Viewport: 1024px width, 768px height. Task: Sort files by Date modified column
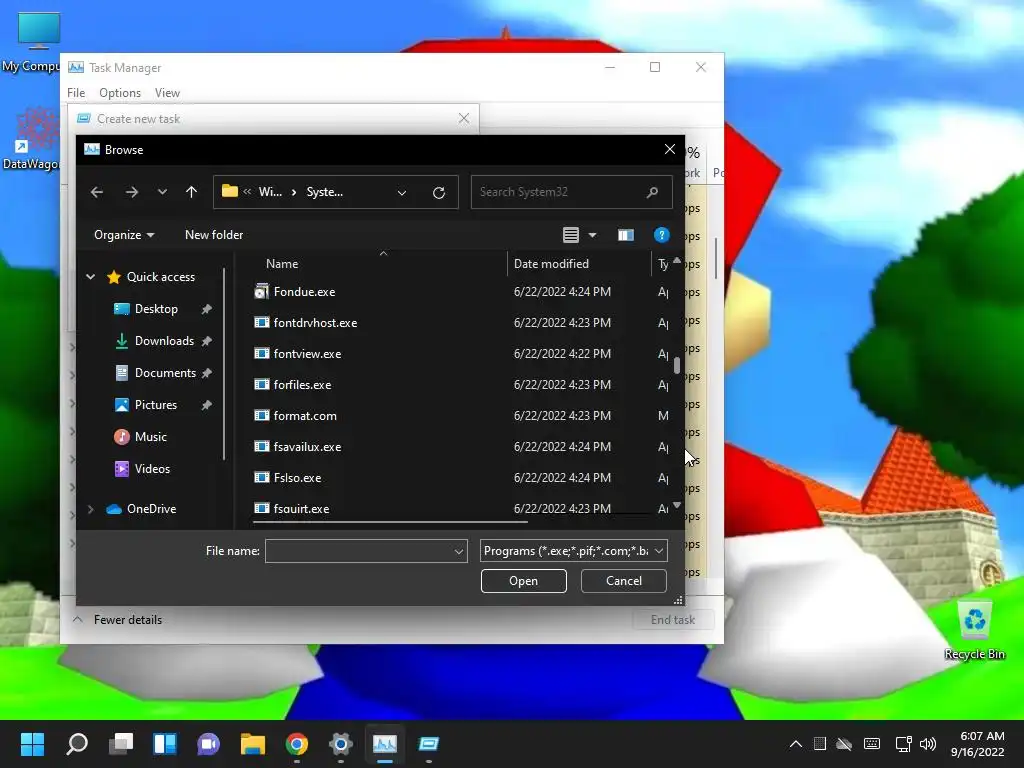551,264
